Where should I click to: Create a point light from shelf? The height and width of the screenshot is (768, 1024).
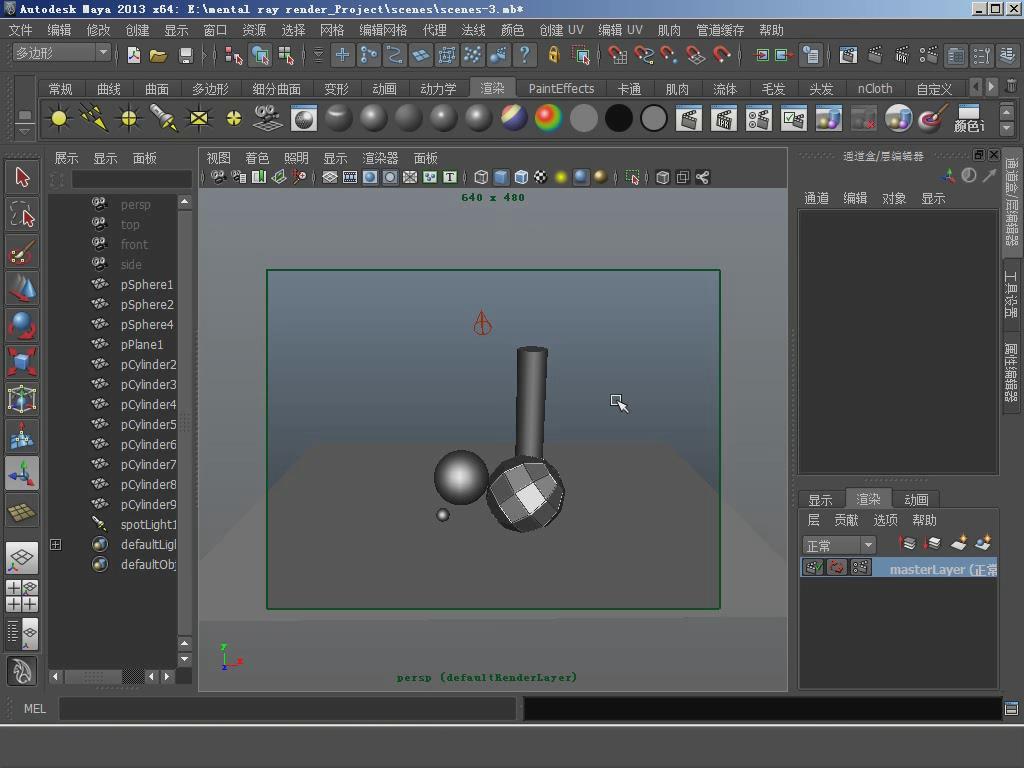[129, 118]
